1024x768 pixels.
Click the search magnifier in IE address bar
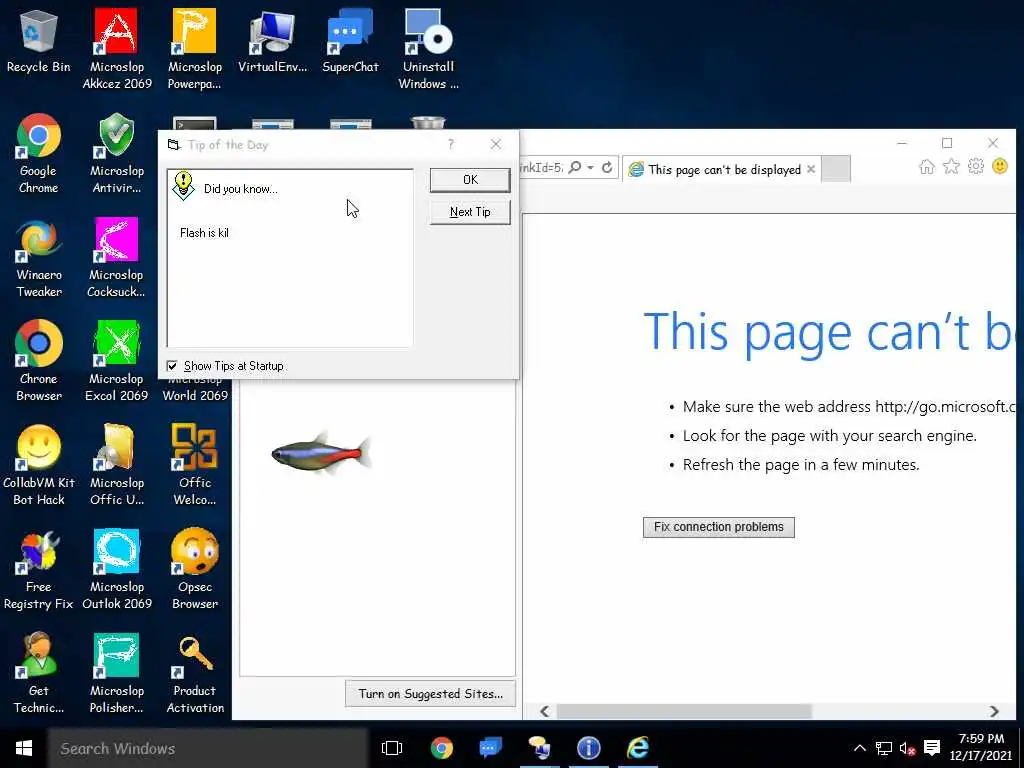click(x=575, y=168)
